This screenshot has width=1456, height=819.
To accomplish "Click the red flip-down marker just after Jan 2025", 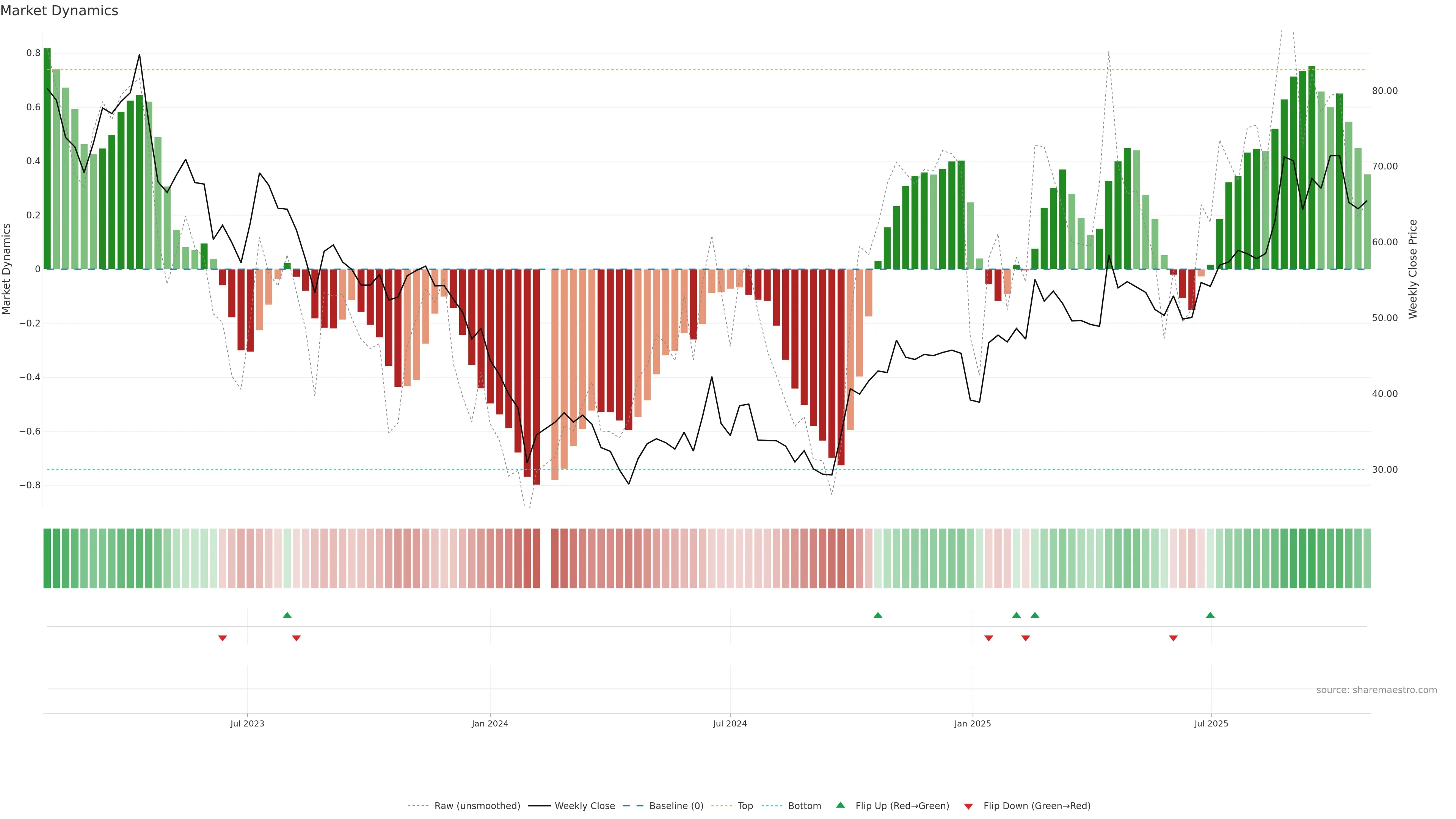I will pyautogui.click(x=988, y=638).
